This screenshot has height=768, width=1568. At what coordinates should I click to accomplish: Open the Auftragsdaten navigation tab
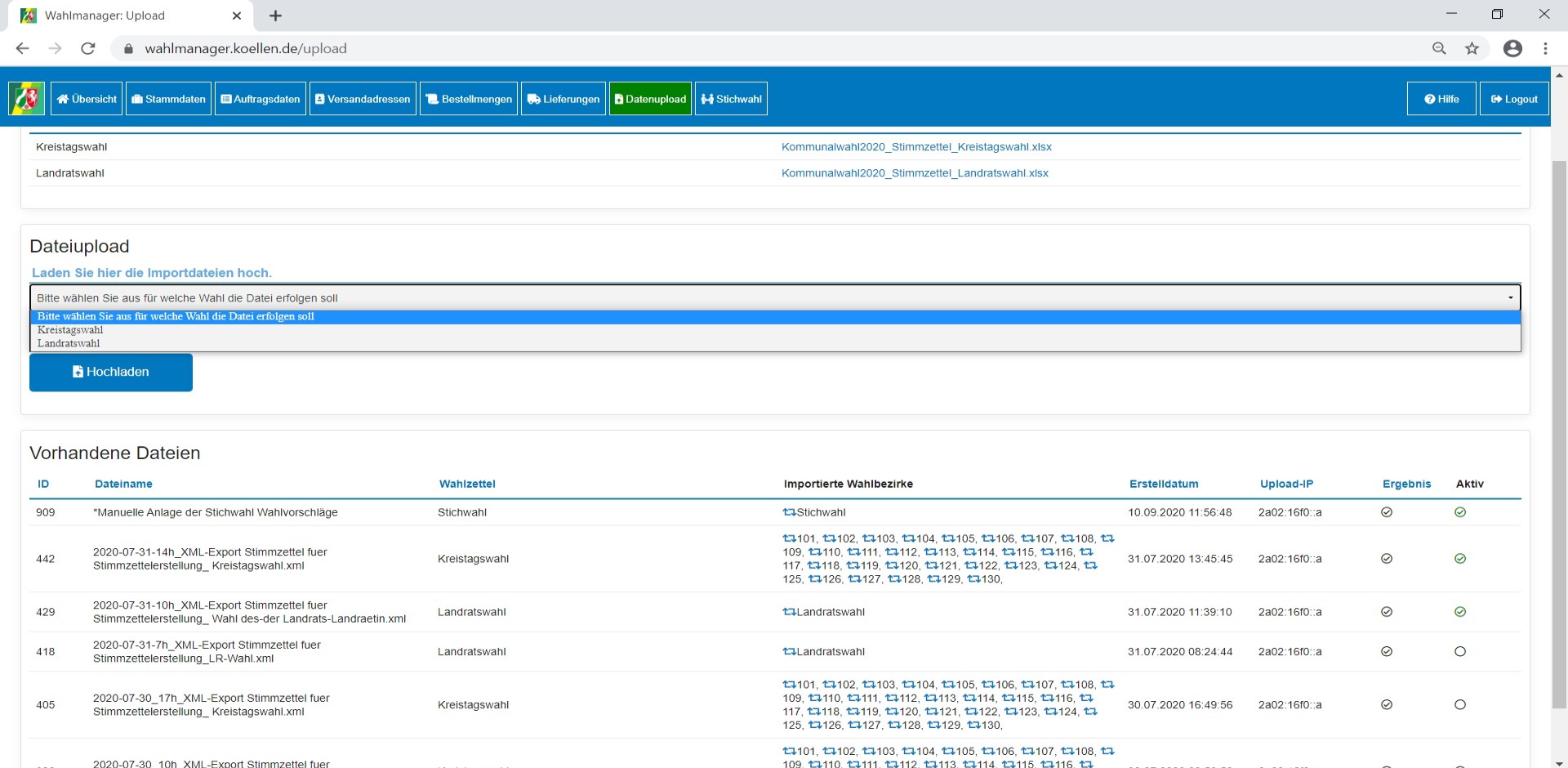coord(261,99)
